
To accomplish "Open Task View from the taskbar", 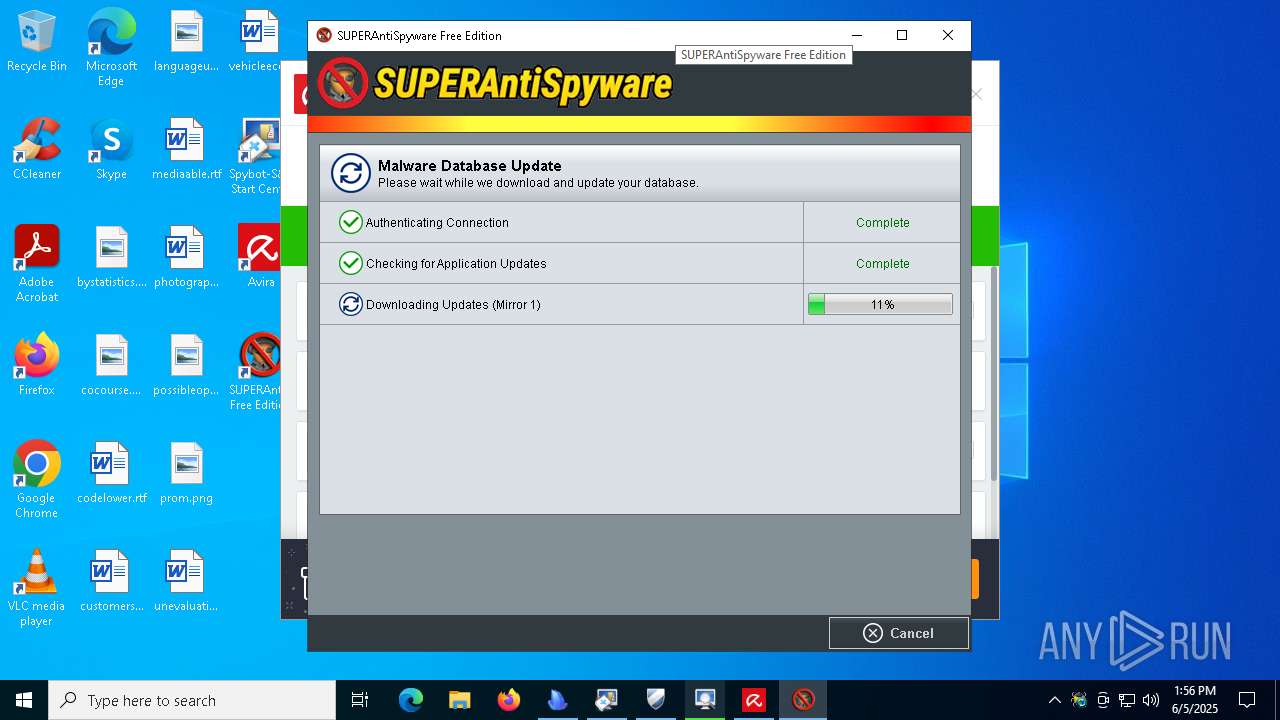I will point(360,700).
